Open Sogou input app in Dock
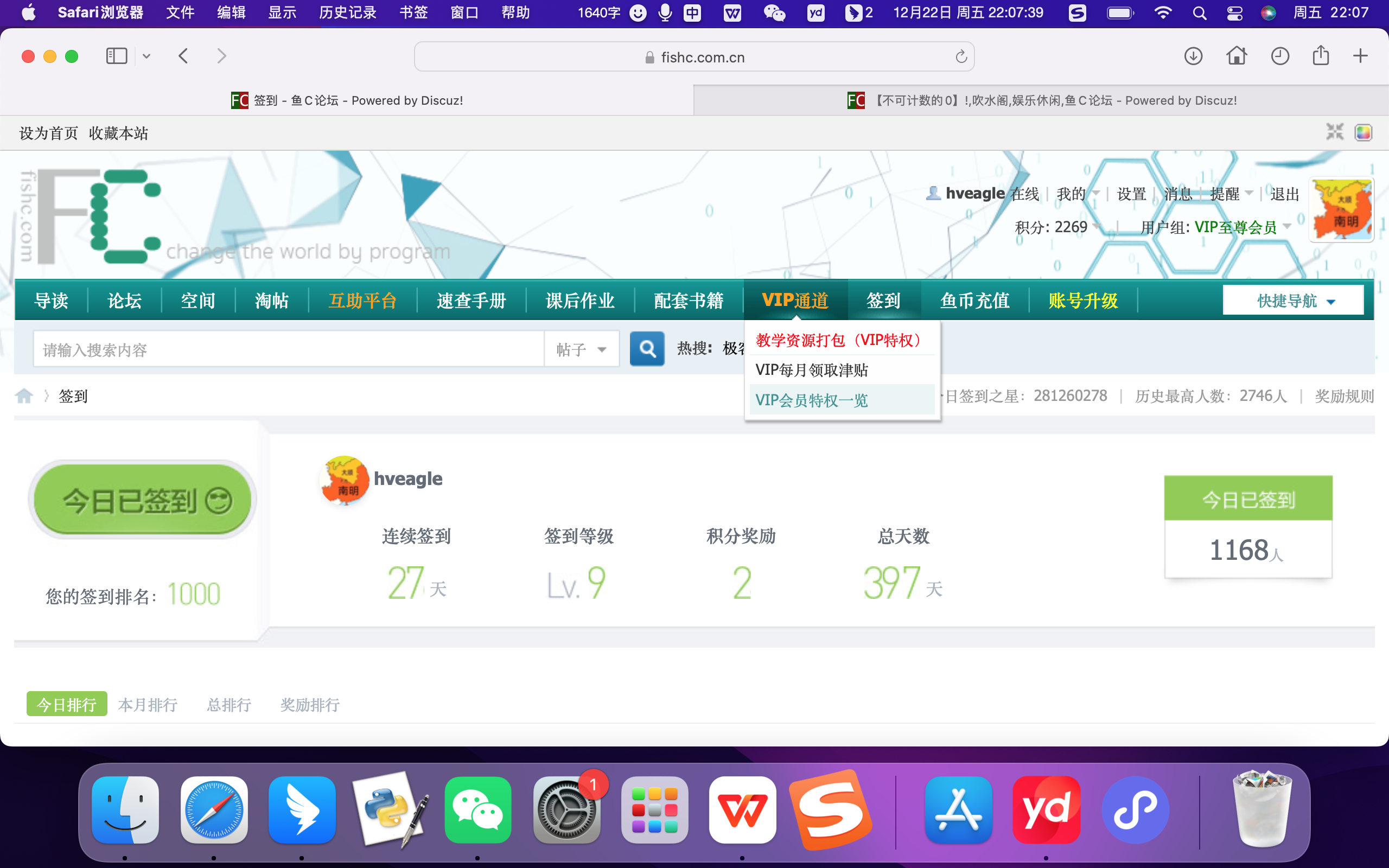The height and width of the screenshot is (868, 1389). click(x=831, y=810)
